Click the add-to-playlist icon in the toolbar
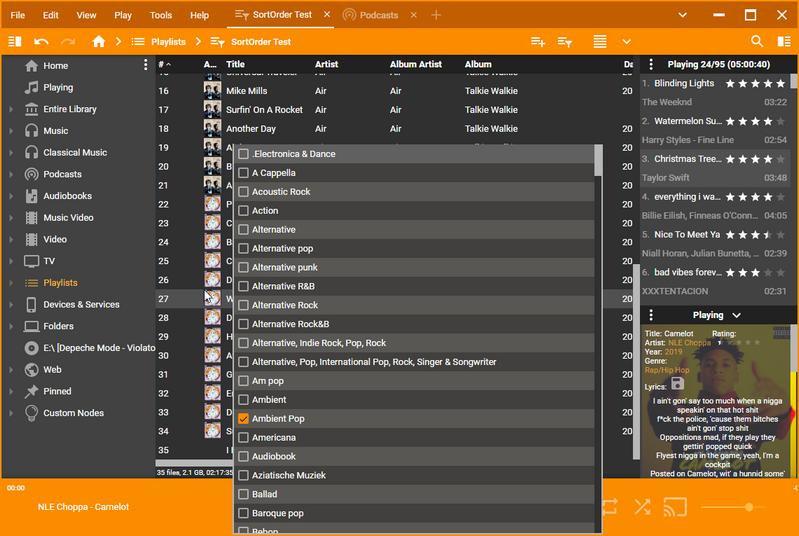 point(538,42)
